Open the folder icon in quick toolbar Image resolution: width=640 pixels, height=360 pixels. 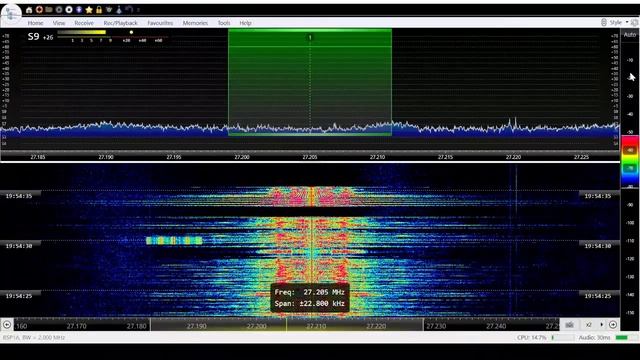(49, 10)
